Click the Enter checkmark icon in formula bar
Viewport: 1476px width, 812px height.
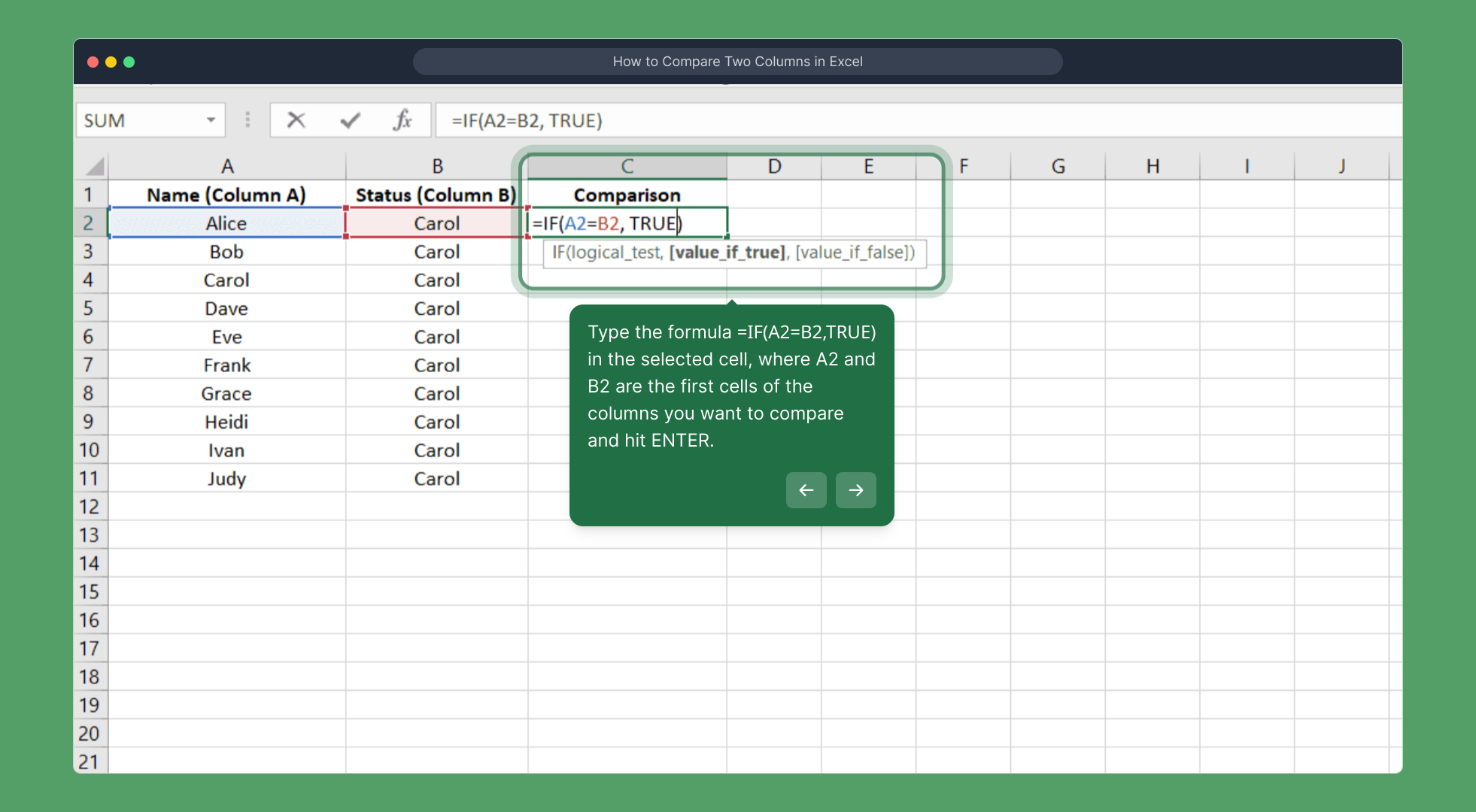tap(350, 120)
